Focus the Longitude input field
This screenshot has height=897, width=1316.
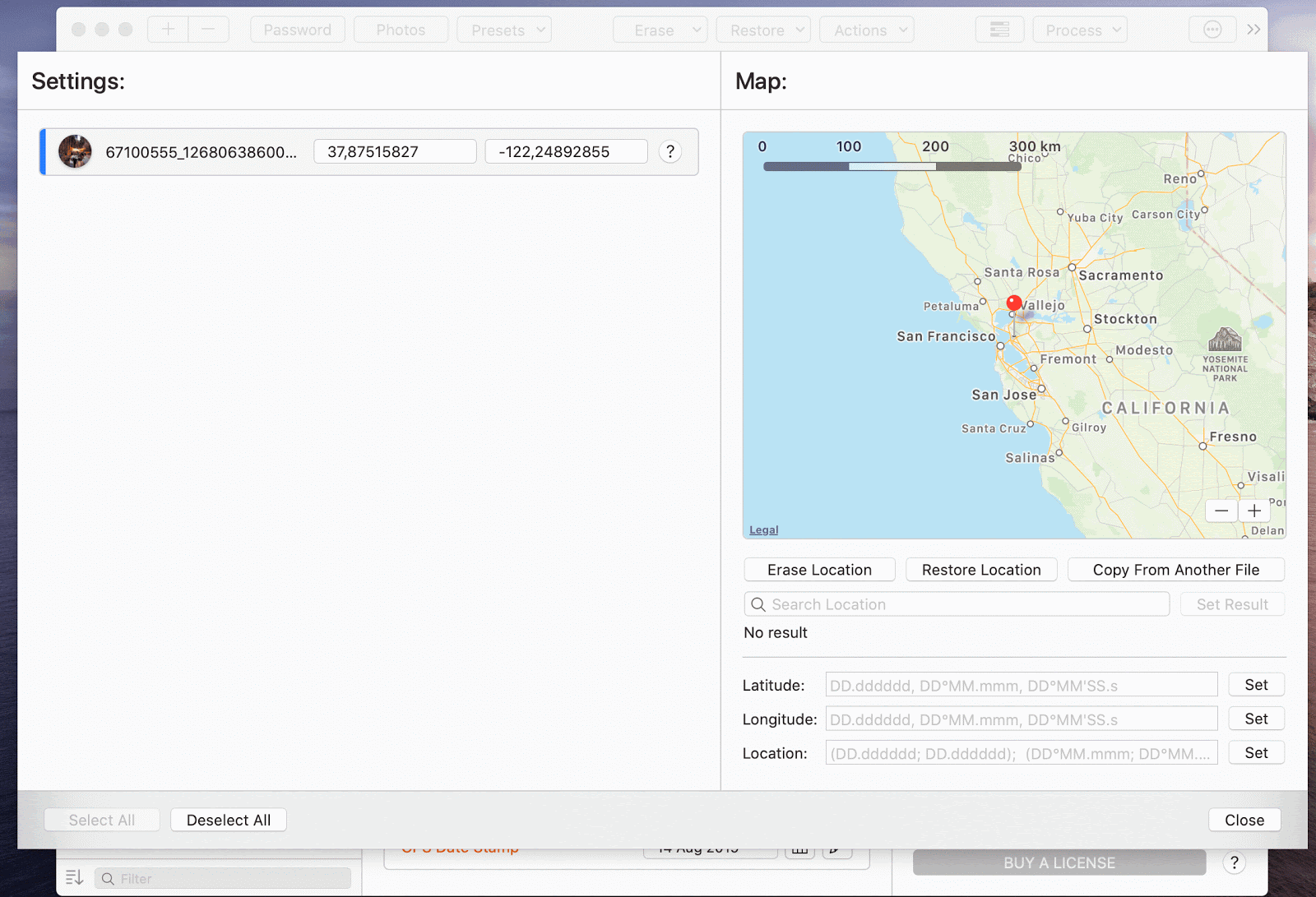(x=1021, y=719)
